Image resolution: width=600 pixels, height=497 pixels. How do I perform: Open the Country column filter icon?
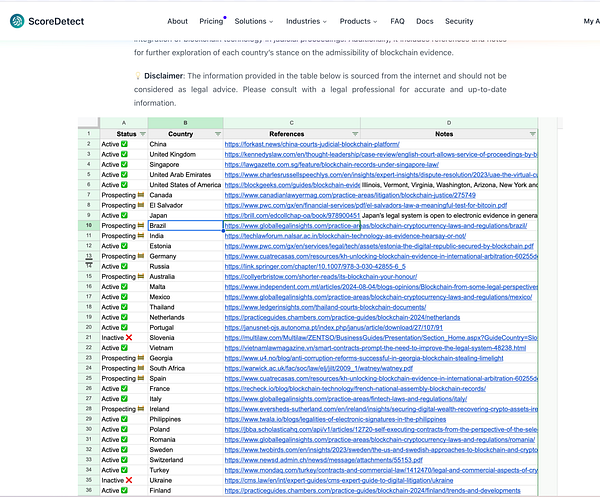218,134
